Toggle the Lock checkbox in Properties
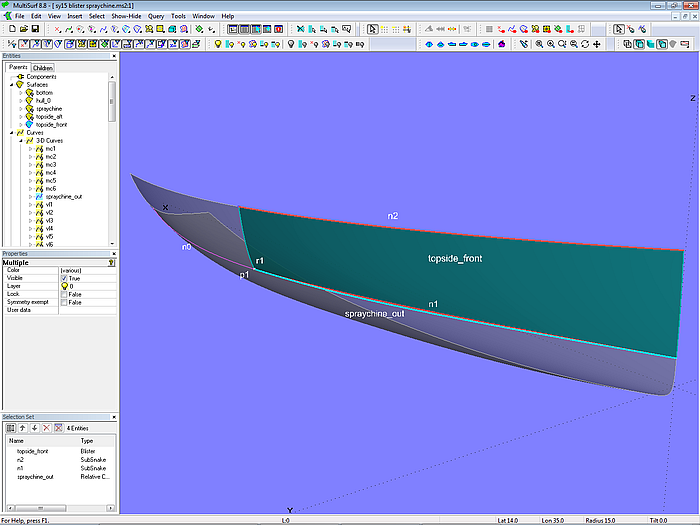The width and height of the screenshot is (700, 525). pyautogui.click(x=64, y=294)
